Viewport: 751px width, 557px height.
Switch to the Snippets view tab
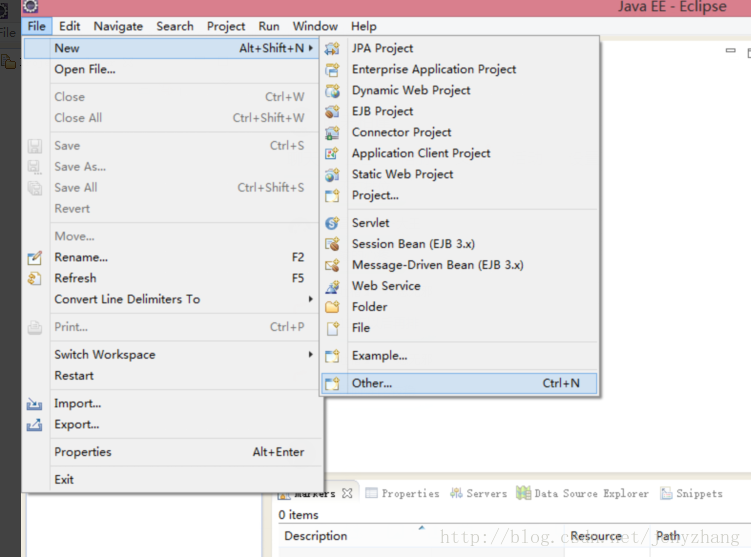(691, 493)
